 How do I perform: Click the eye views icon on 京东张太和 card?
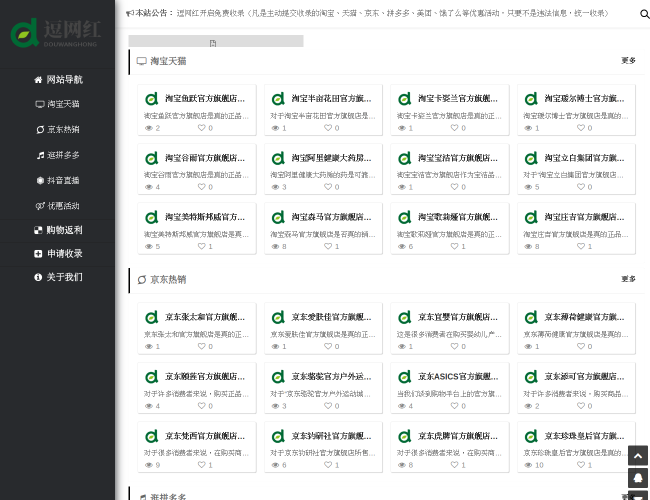[x=147, y=347]
